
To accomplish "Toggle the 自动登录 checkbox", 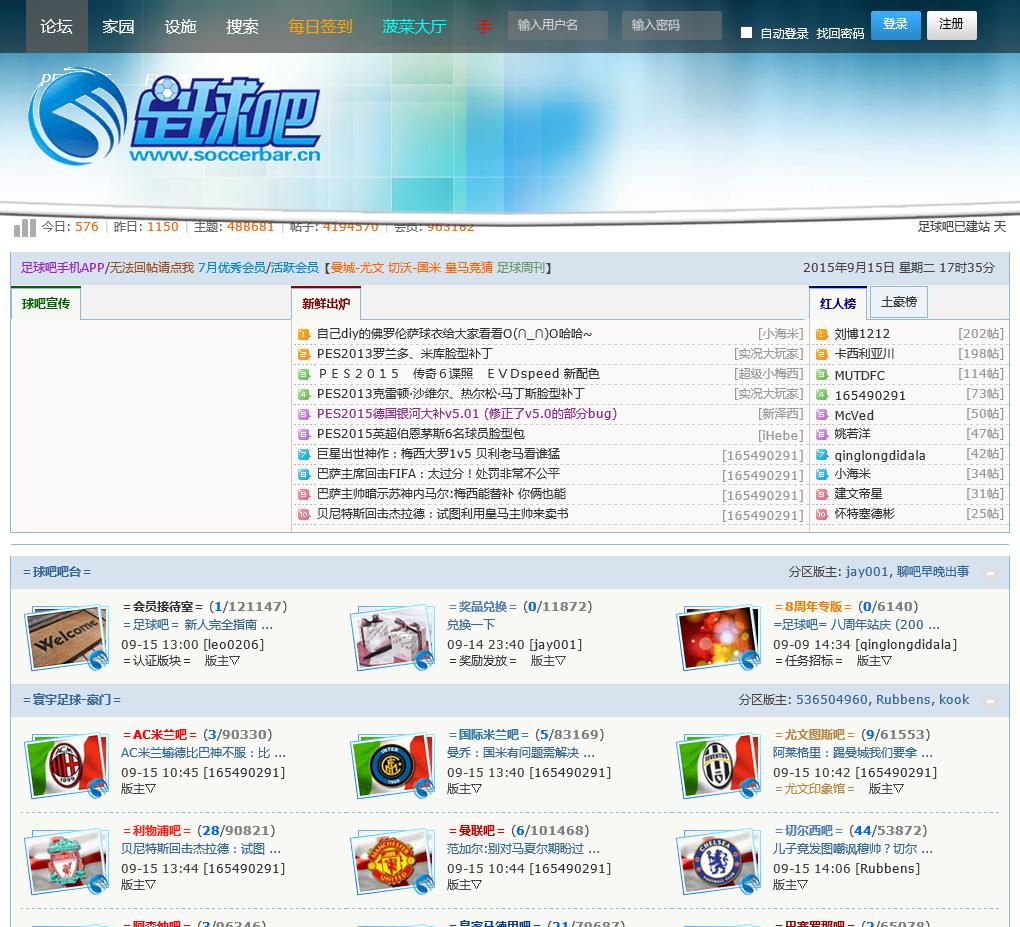I will (746, 33).
